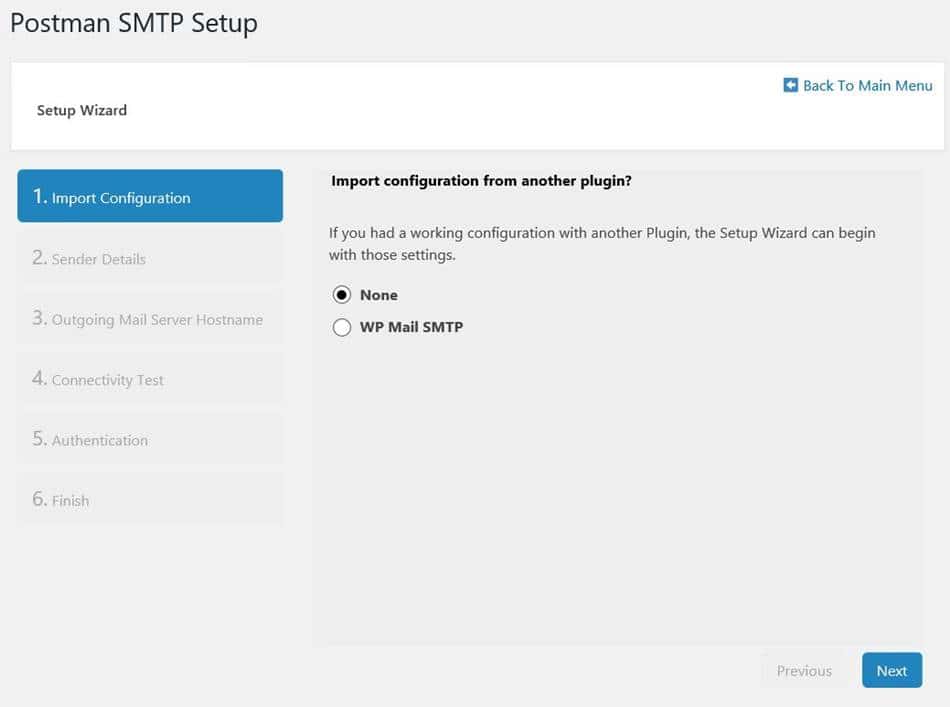This screenshot has height=707, width=950.
Task: Click the WP Mail SMTP label text
Action: 411,327
